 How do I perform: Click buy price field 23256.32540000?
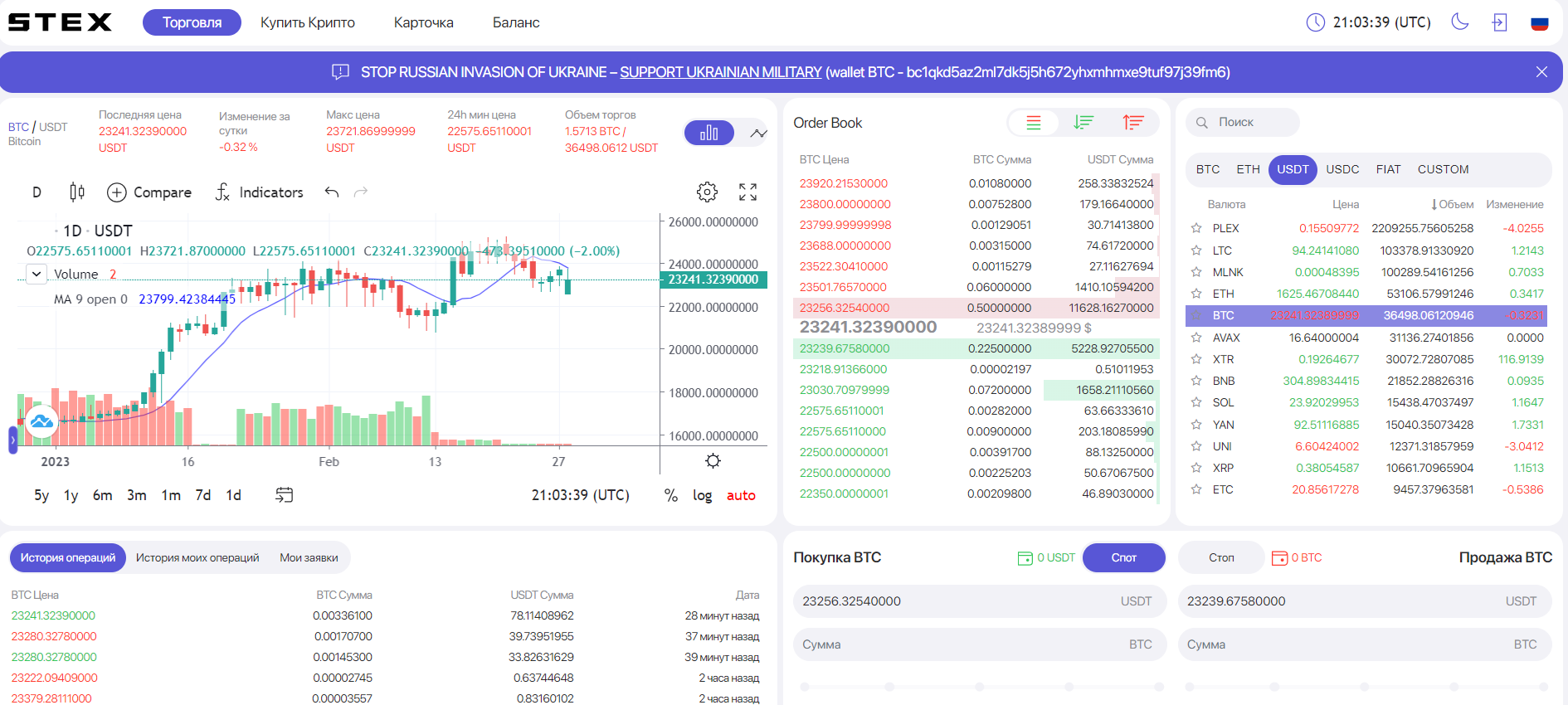[980, 601]
